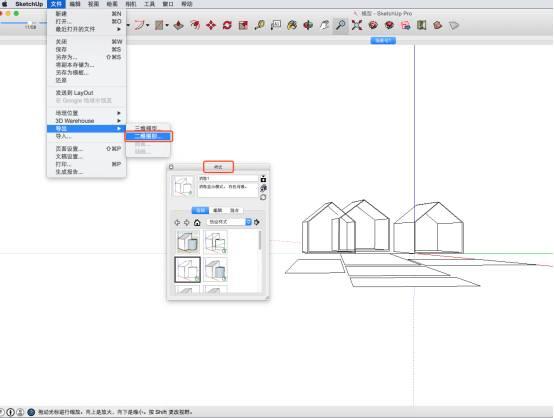554x418 pixels.
Task: Click the gray tag toolbar icon
Action: click(x=454, y=25)
